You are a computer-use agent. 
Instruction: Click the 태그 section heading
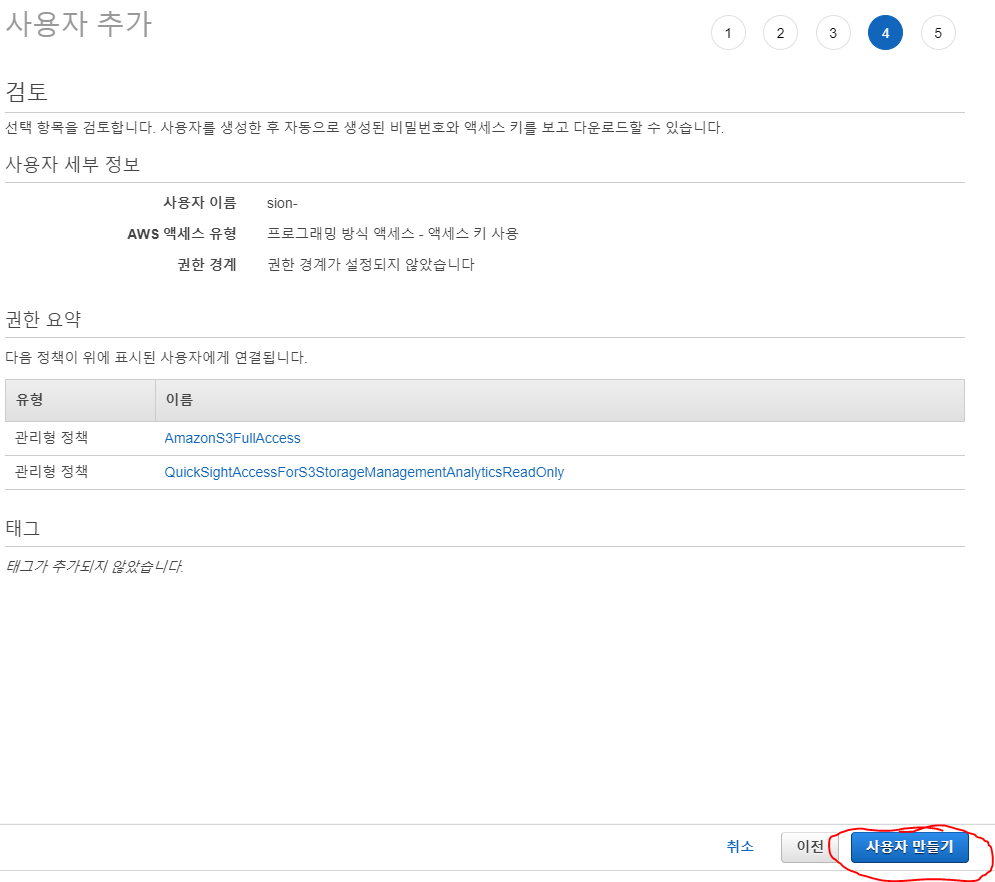(23, 528)
